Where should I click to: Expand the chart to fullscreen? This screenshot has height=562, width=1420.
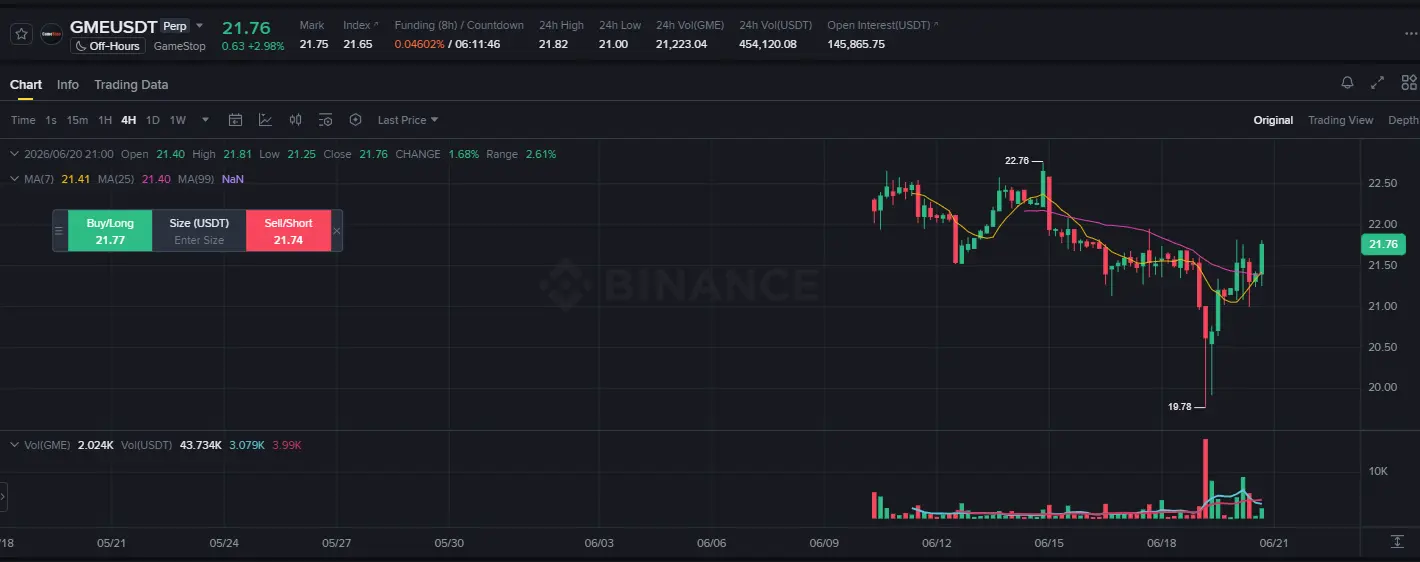[1377, 83]
